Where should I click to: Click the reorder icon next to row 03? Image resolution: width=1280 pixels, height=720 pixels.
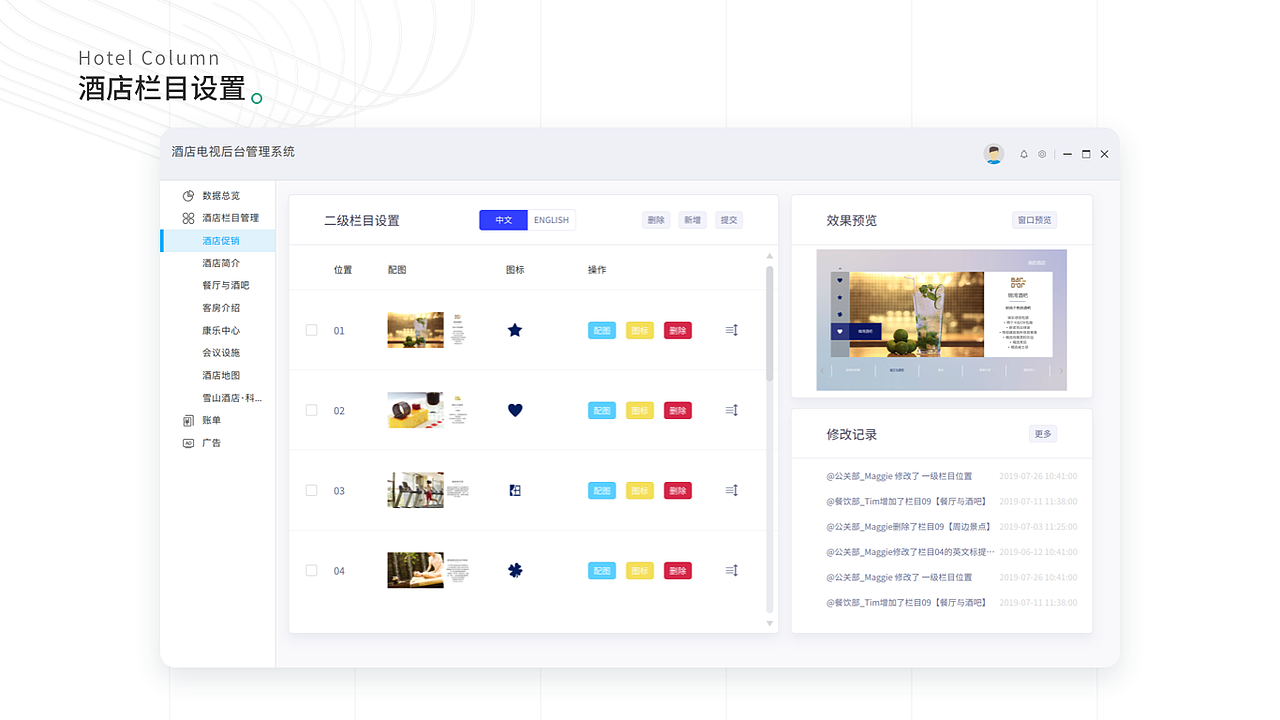click(731, 490)
